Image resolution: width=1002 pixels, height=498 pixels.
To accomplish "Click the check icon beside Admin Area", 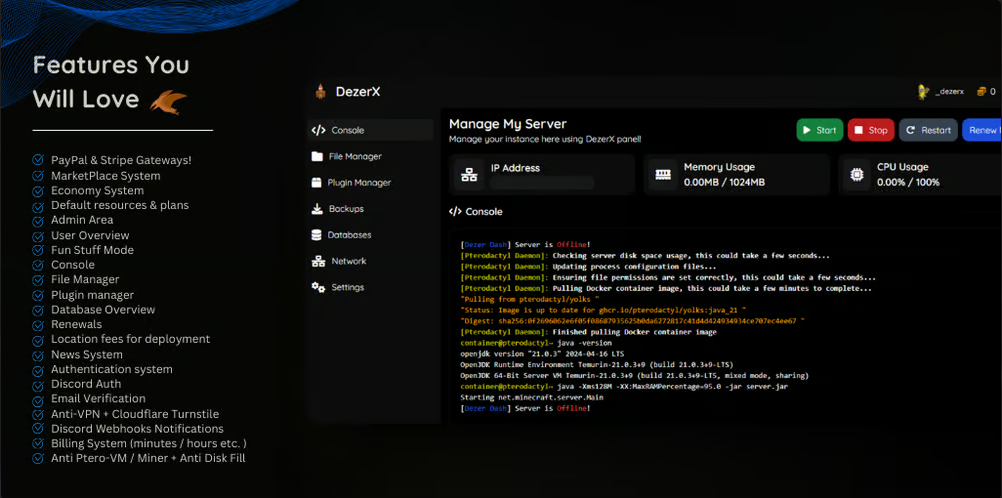I will pyautogui.click(x=38, y=221).
